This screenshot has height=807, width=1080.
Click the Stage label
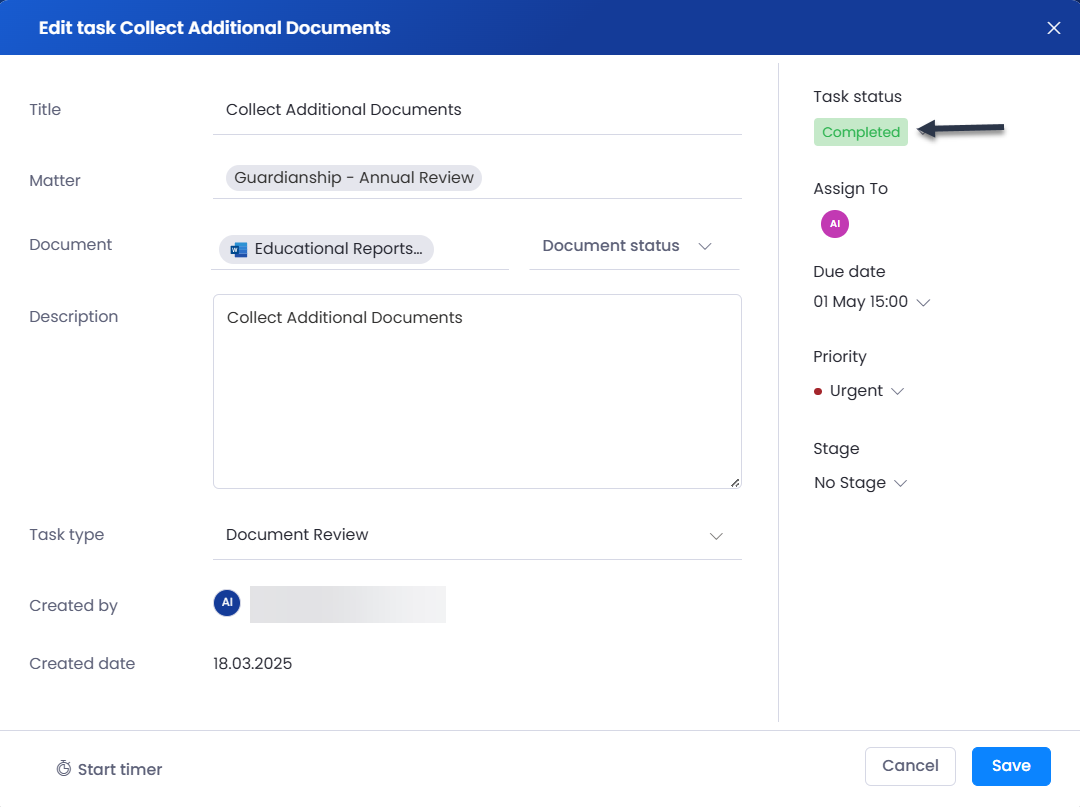coord(835,449)
